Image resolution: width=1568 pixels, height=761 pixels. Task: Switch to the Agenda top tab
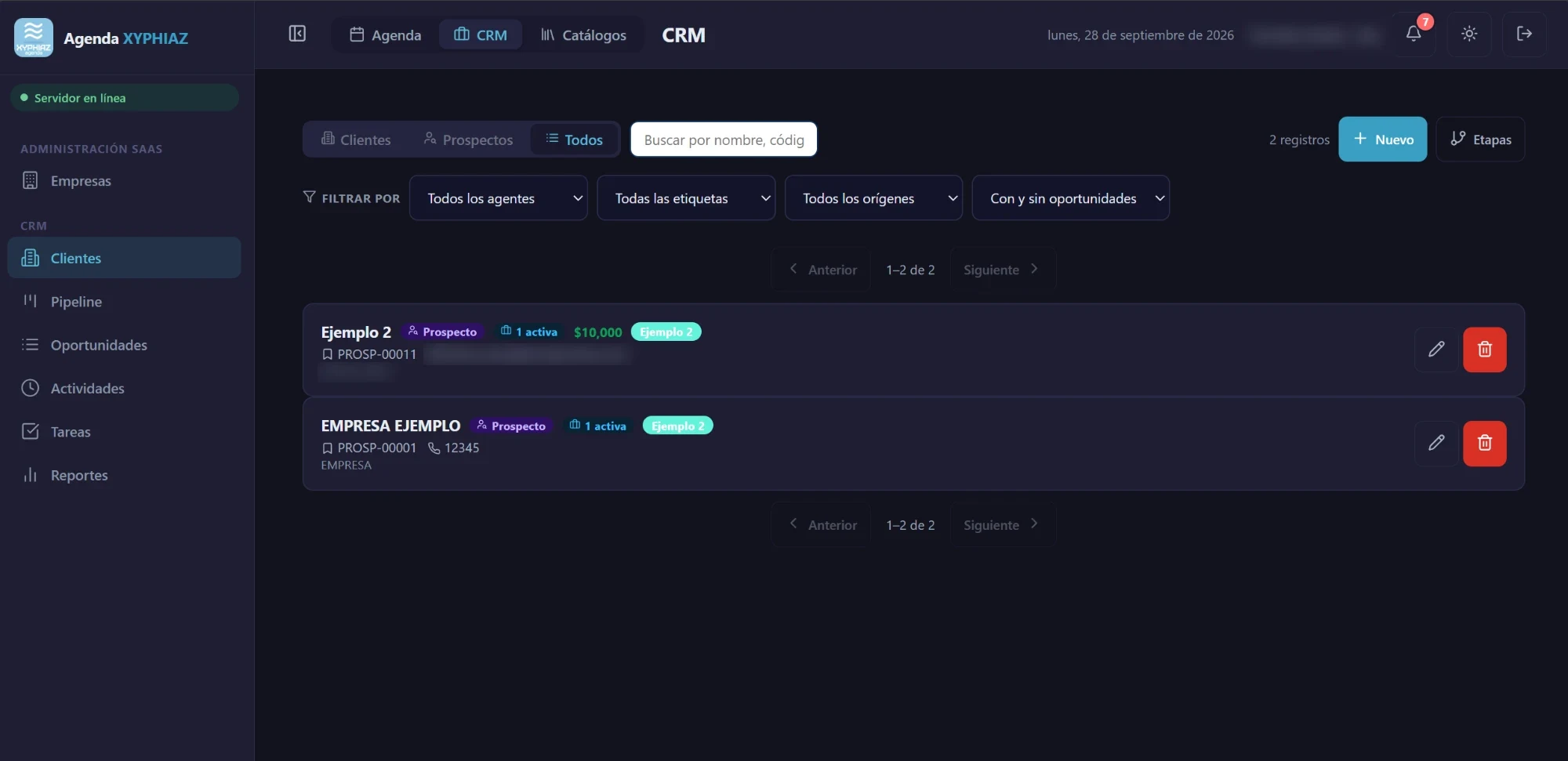tap(385, 35)
